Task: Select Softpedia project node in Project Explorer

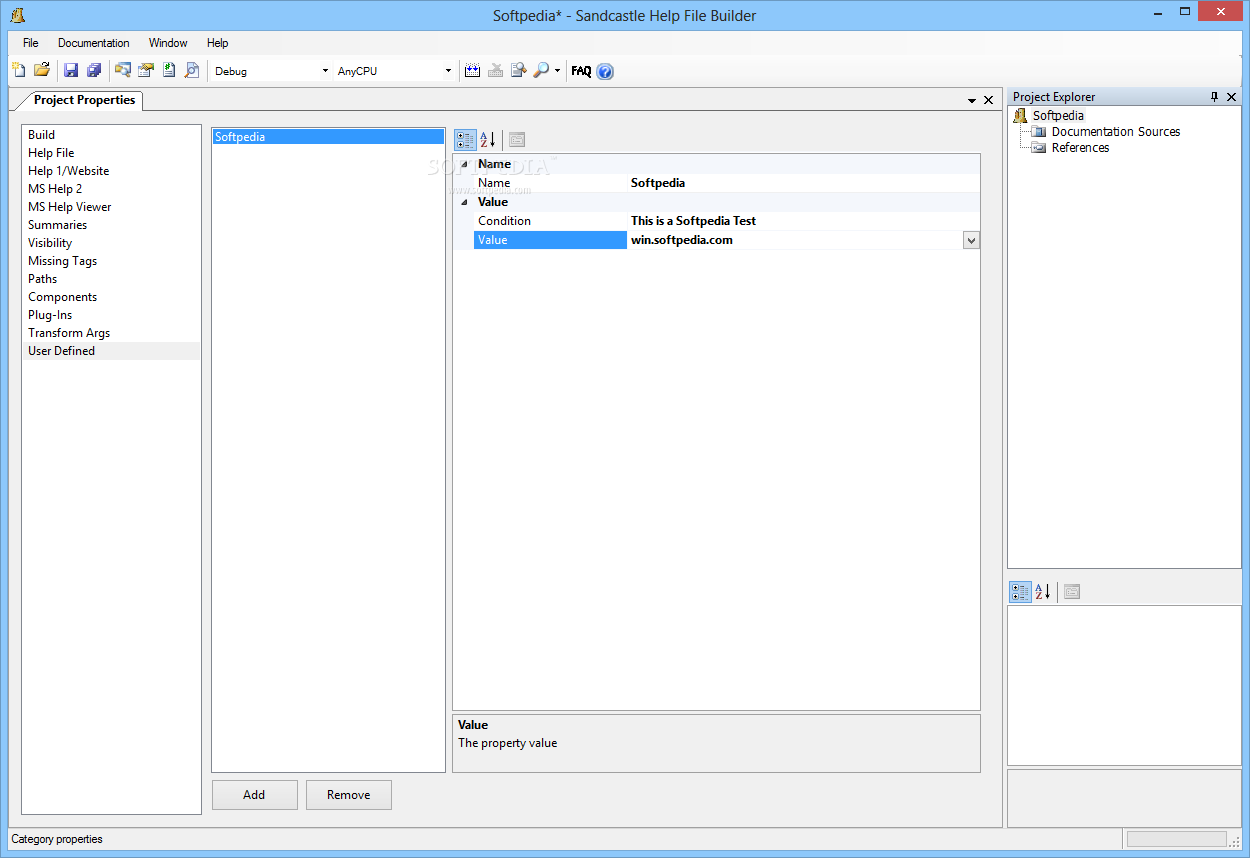Action: (1058, 116)
